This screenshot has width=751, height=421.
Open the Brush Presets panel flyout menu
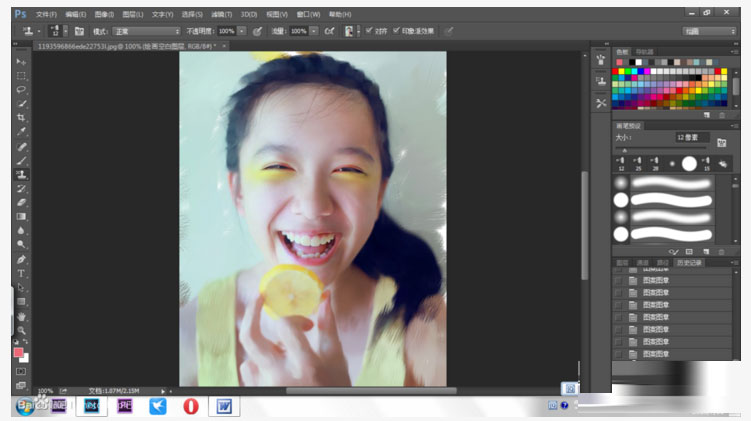click(734, 126)
